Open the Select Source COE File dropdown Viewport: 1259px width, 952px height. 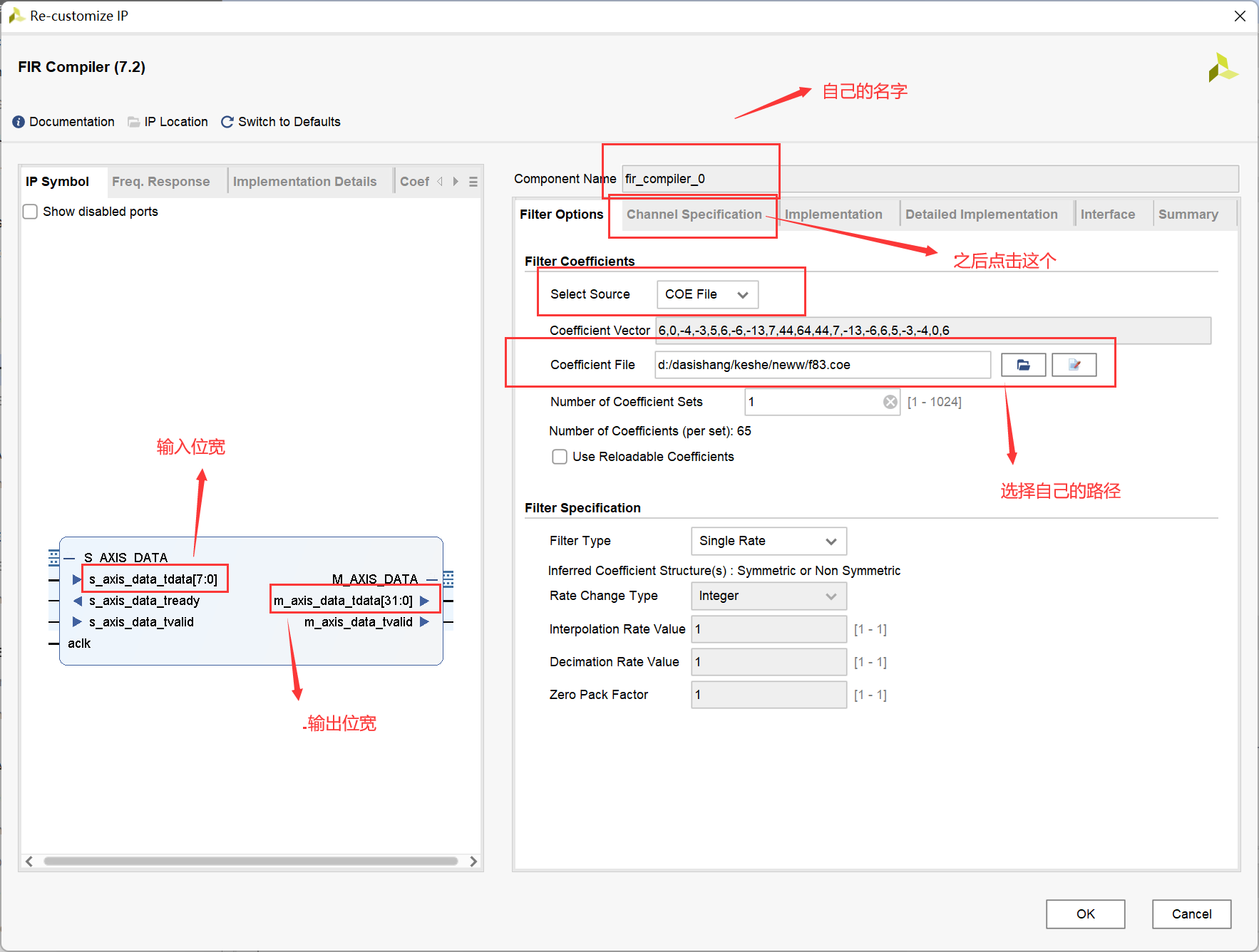point(707,294)
